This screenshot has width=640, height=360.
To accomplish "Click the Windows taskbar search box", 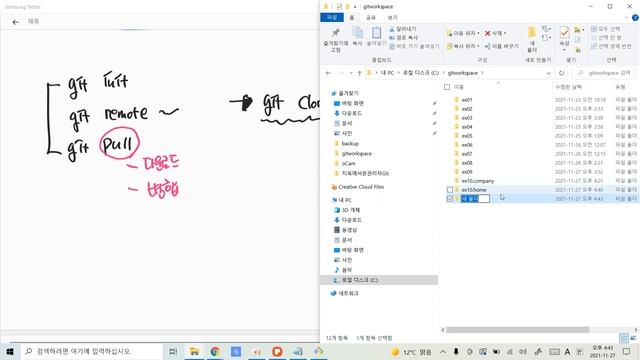I will point(92,351).
